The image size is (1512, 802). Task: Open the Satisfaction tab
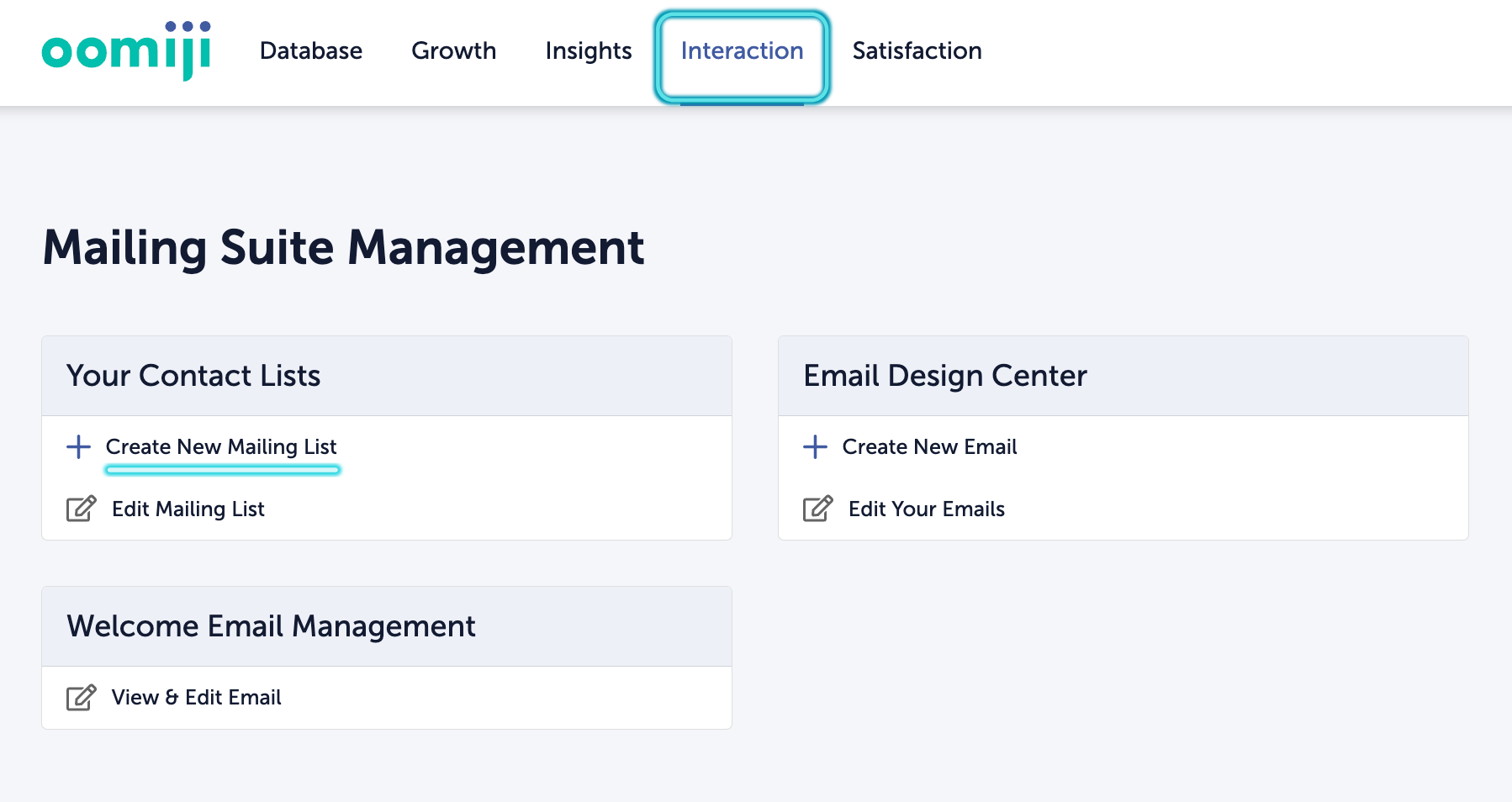click(x=917, y=51)
